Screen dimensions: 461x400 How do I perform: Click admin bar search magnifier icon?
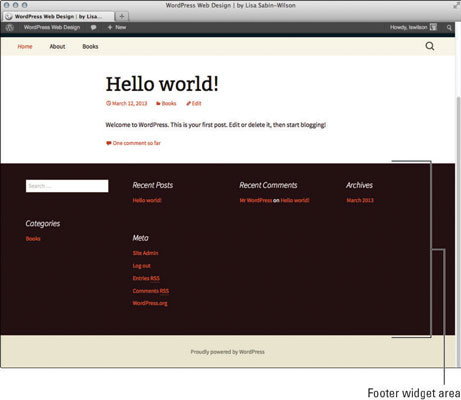click(449, 28)
